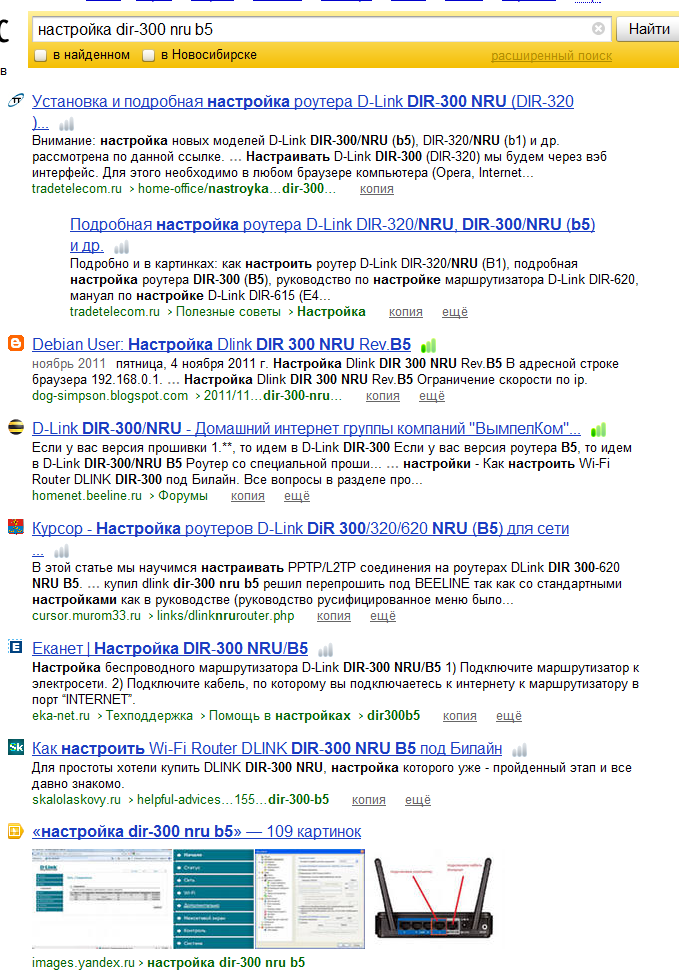
Task: Open the копия link of the skalolaskovy.ru result
Action: (368, 800)
